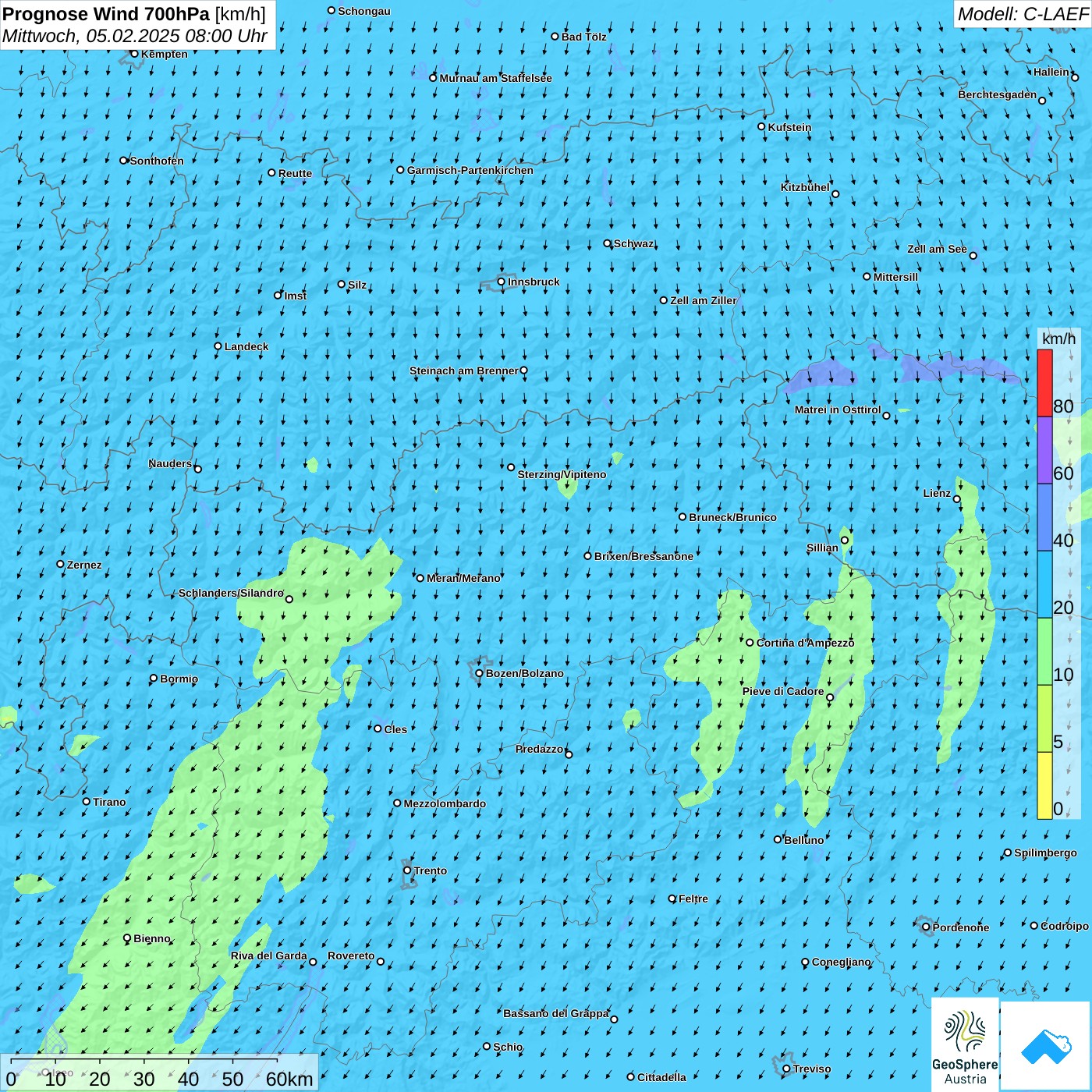Image resolution: width=1092 pixels, height=1092 pixels.
Task: Select the green 10 km/h legend color
Action: 1044,651
